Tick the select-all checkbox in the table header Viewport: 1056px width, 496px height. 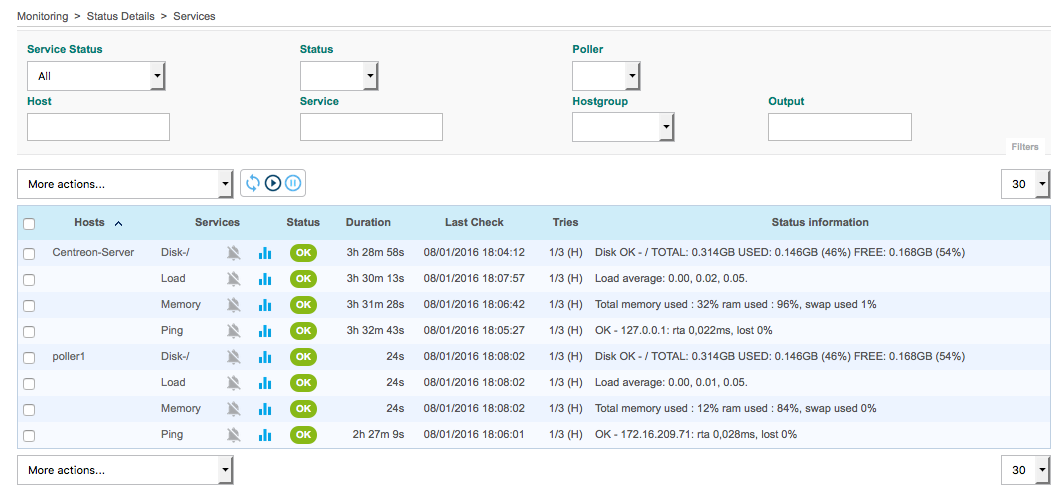click(29, 224)
